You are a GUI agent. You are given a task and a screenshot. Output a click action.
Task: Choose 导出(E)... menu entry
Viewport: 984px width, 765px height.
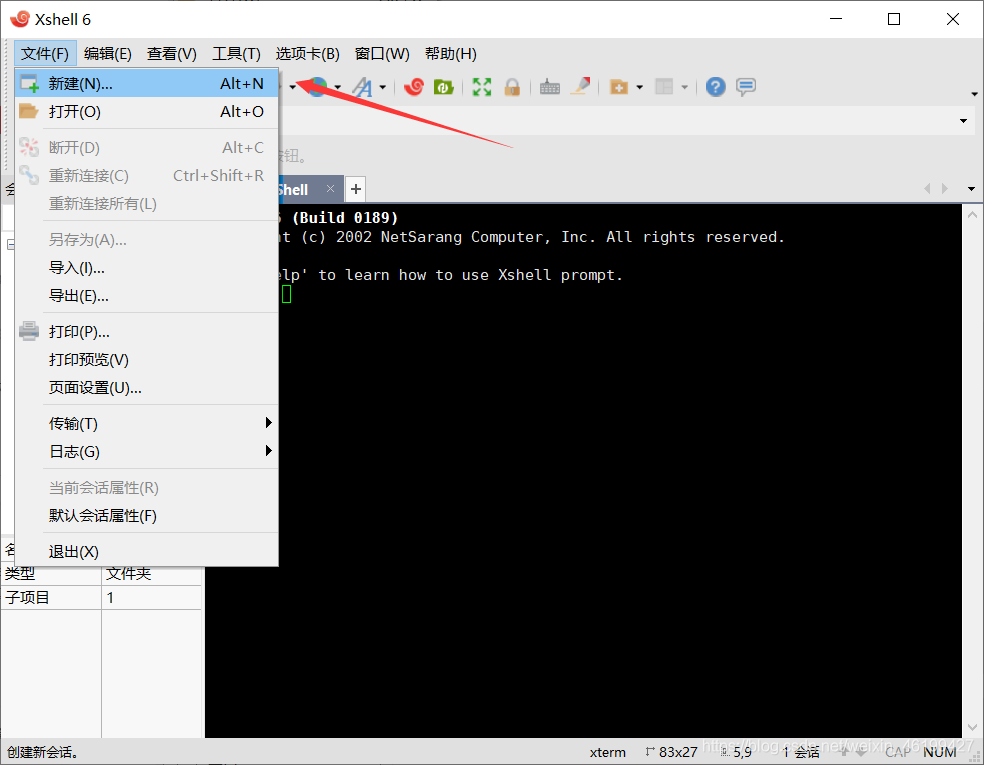click(147, 296)
